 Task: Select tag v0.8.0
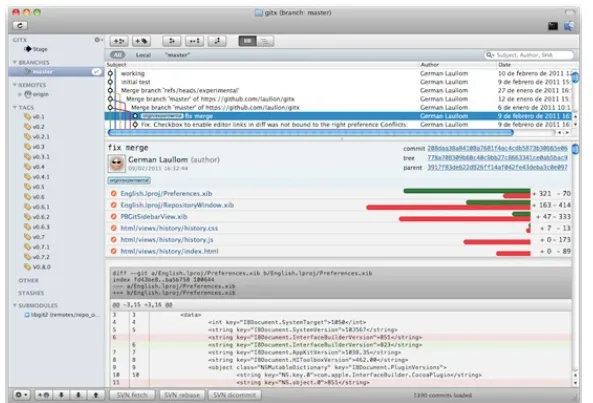click(x=37, y=267)
